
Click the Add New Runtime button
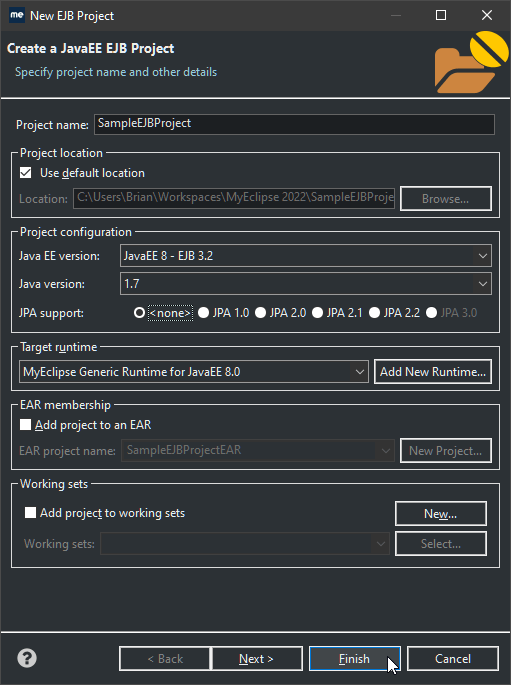click(433, 372)
